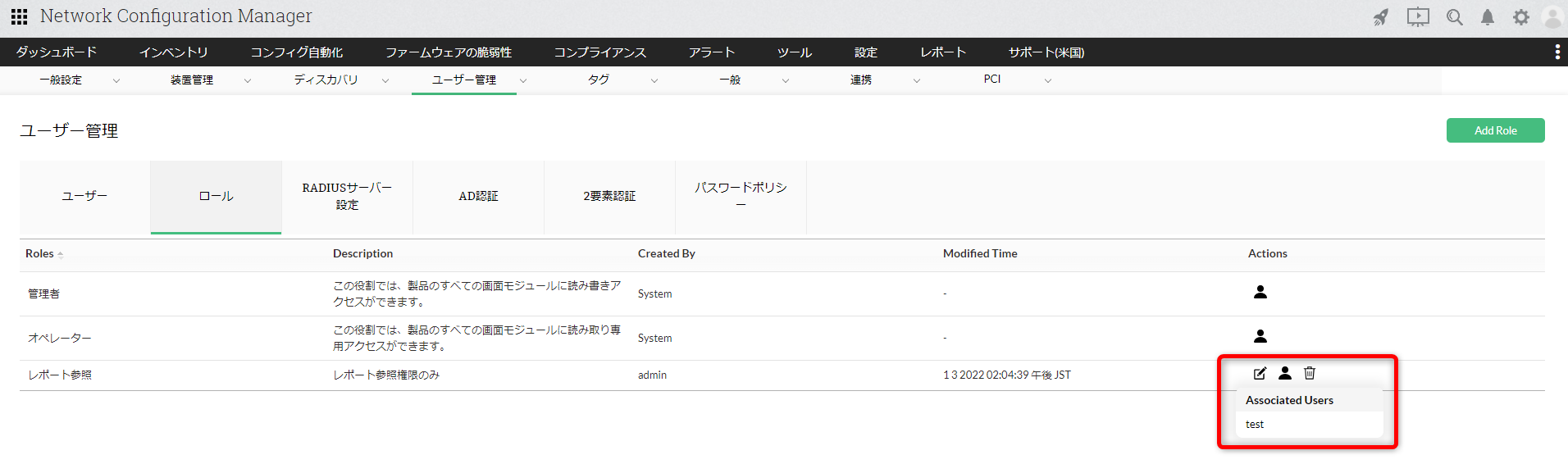Image resolution: width=1568 pixels, height=464 pixels.
Task: Open the three-dot more options menu
Action: point(1557,52)
